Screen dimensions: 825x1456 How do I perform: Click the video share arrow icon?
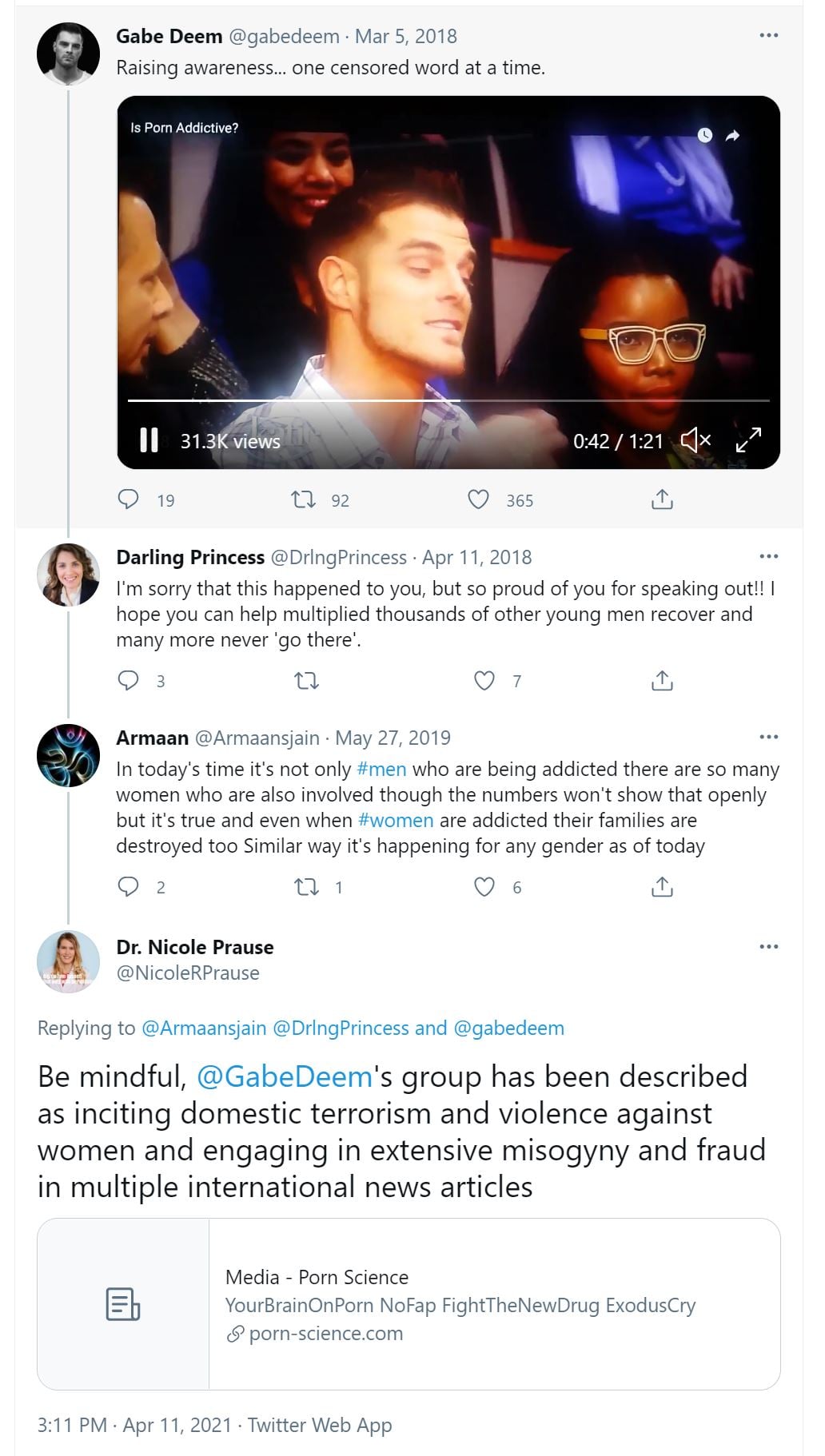(732, 136)
